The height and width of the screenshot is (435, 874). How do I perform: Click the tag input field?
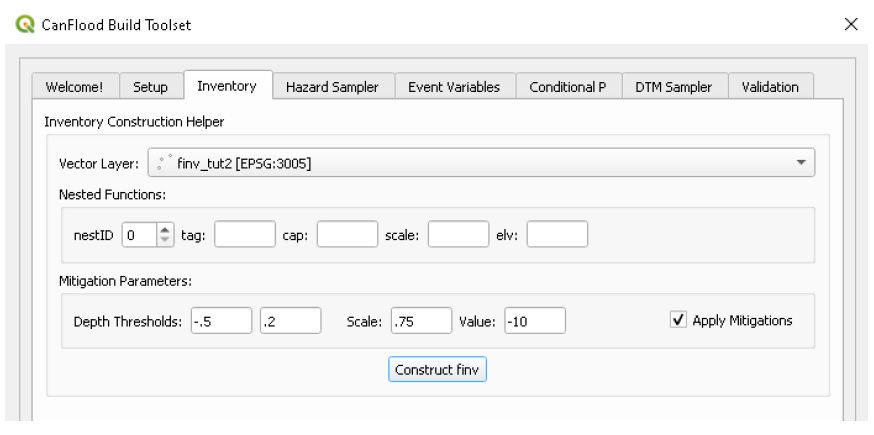245,234
